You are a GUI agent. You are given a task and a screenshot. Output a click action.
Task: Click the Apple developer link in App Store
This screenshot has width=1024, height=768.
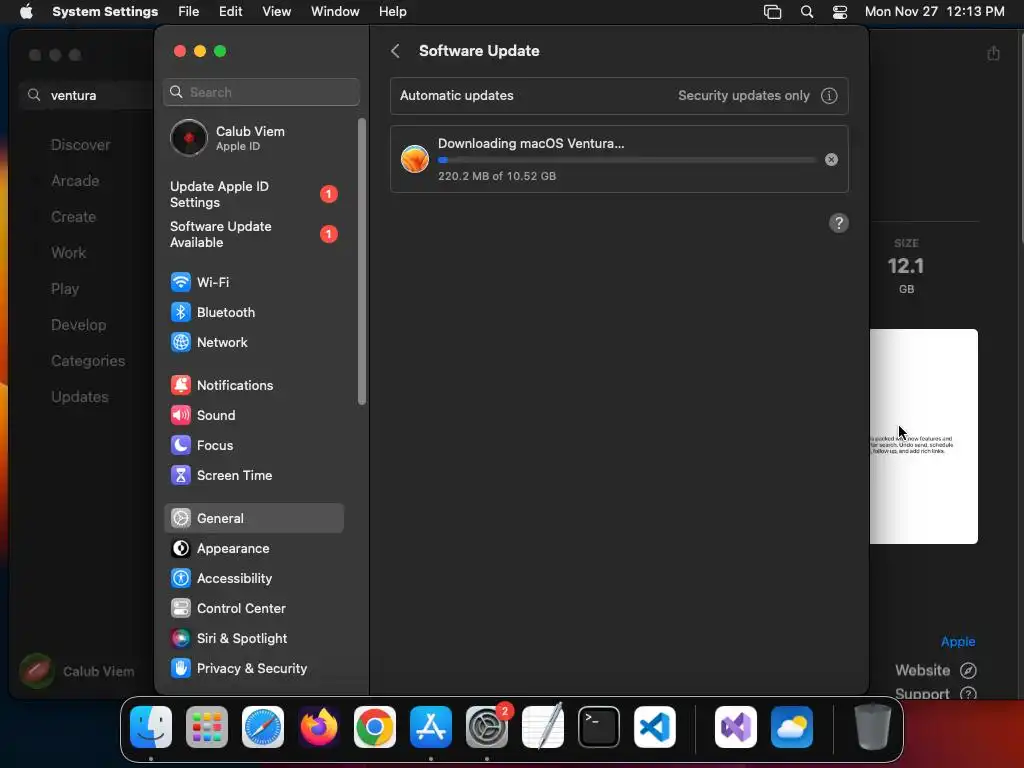pyautogui.click(x=957, y=641)
